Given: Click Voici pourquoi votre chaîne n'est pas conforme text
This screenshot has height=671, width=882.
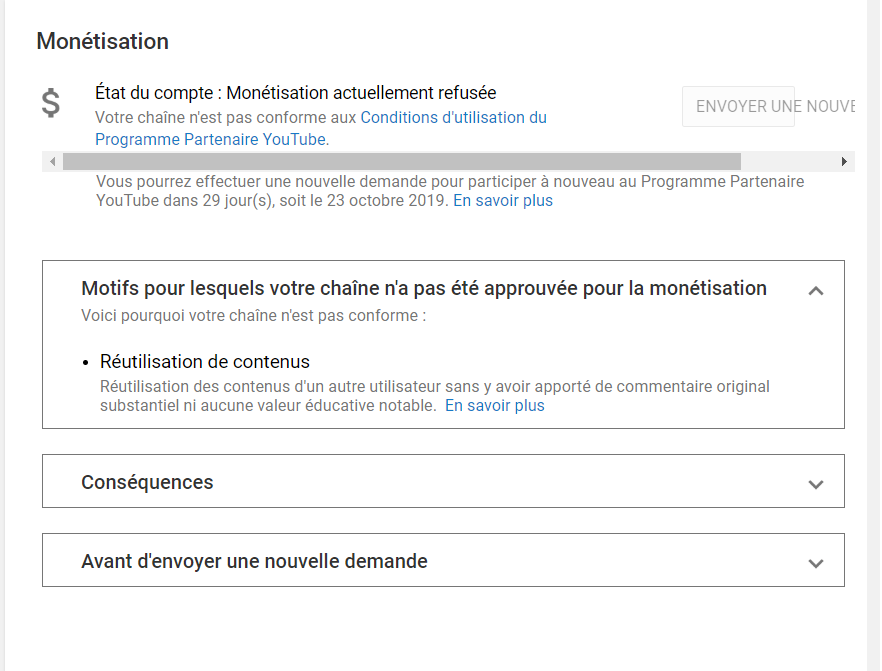Looking at the screenshot, I should pyautogui.click(x=254, y=316).
